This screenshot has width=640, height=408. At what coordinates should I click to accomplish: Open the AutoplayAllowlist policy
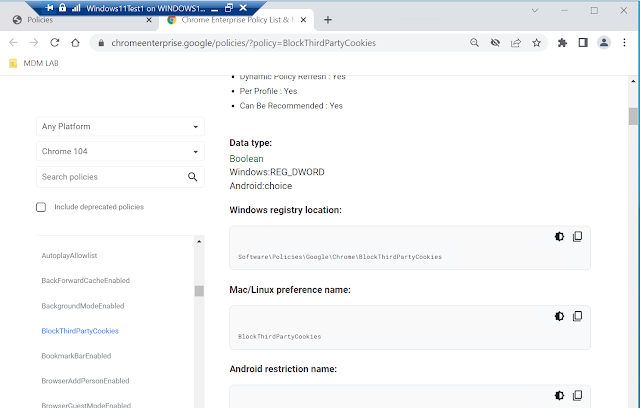click(x=69, y=255)
